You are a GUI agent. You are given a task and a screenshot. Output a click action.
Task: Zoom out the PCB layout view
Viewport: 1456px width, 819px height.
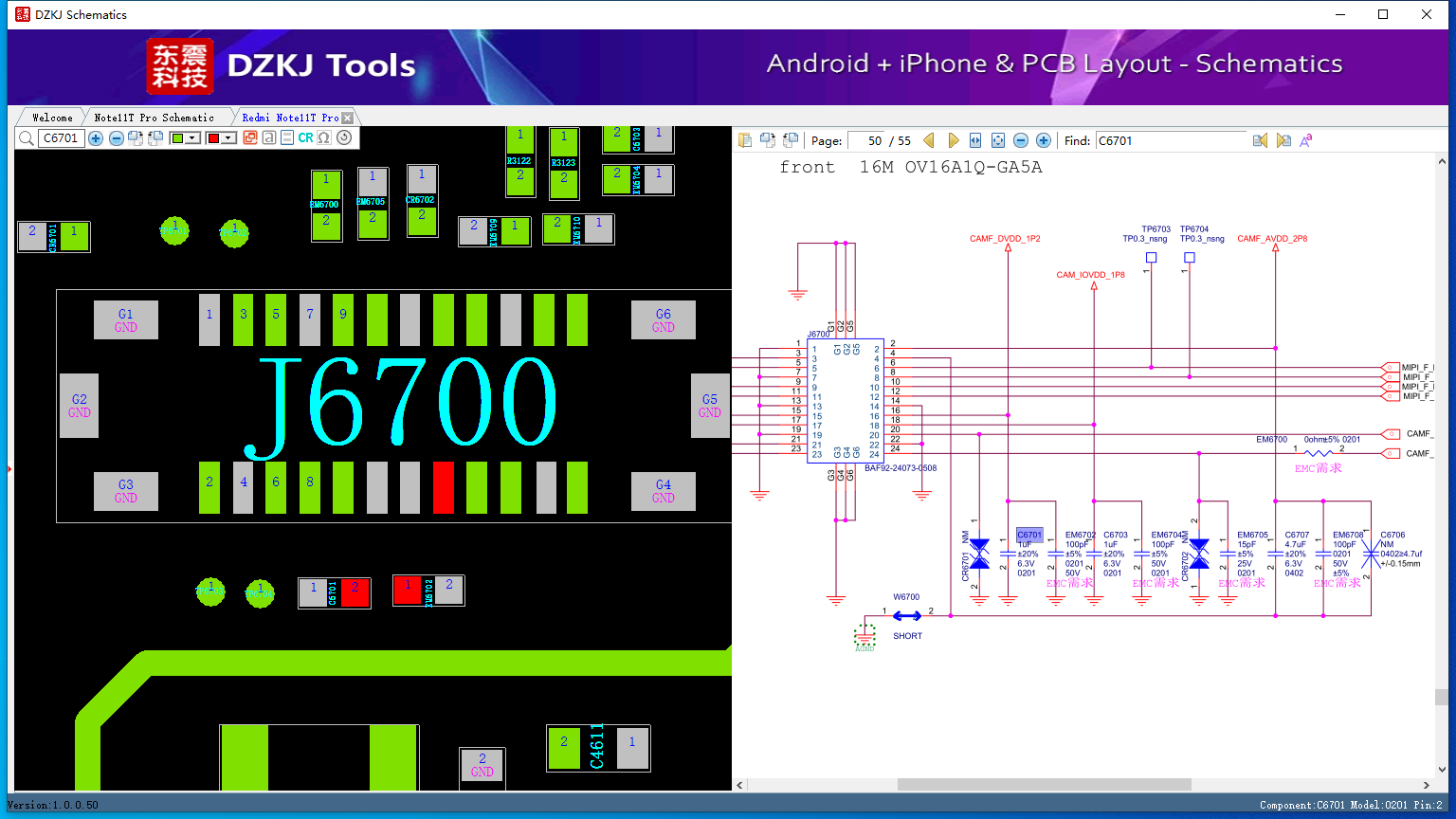pos(117,138)
